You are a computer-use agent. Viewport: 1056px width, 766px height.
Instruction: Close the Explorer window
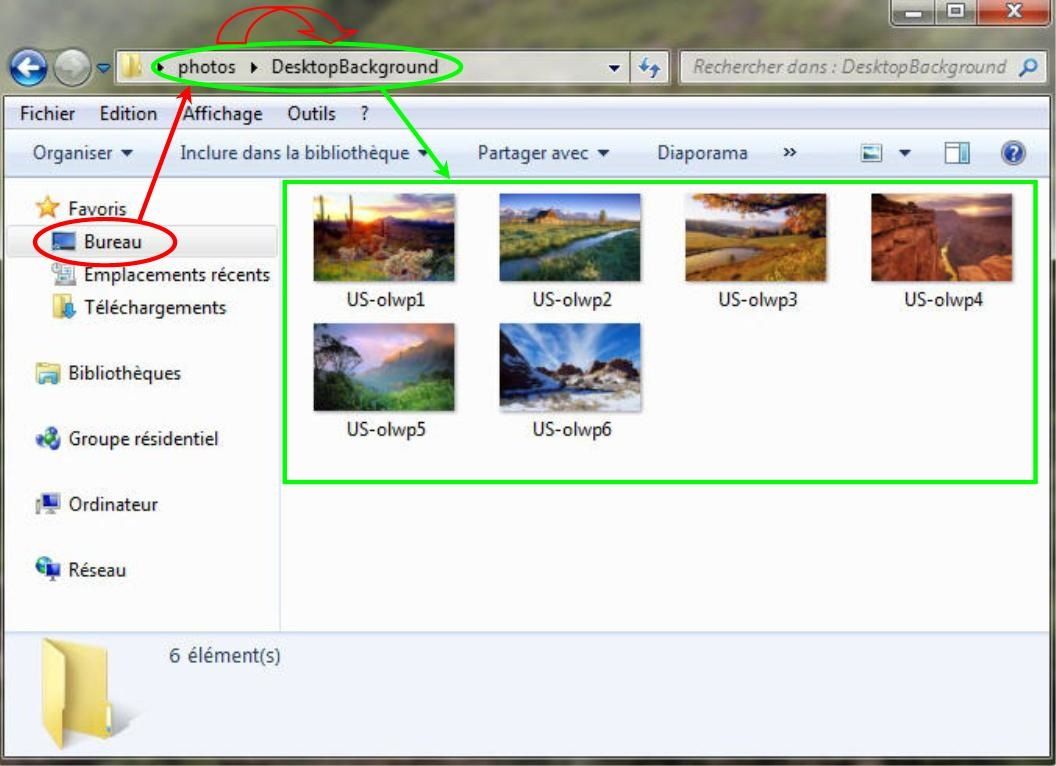[1013, 11]
